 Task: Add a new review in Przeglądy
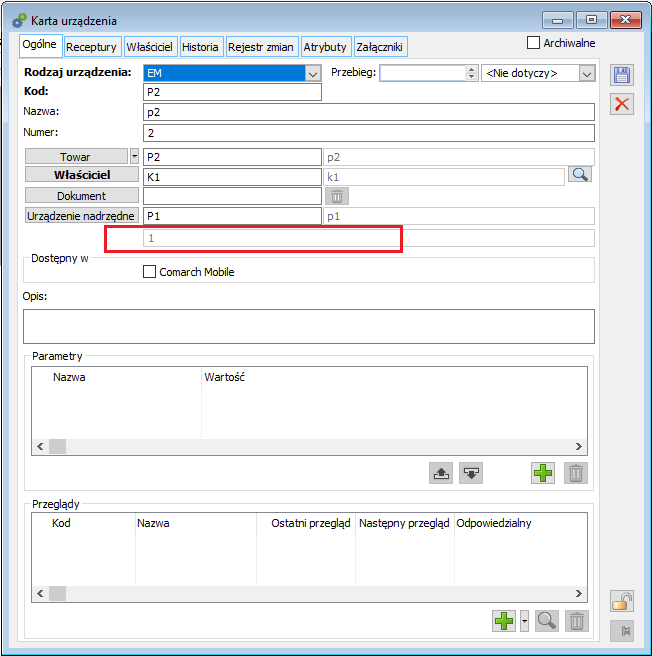click(x=504, y=621)
